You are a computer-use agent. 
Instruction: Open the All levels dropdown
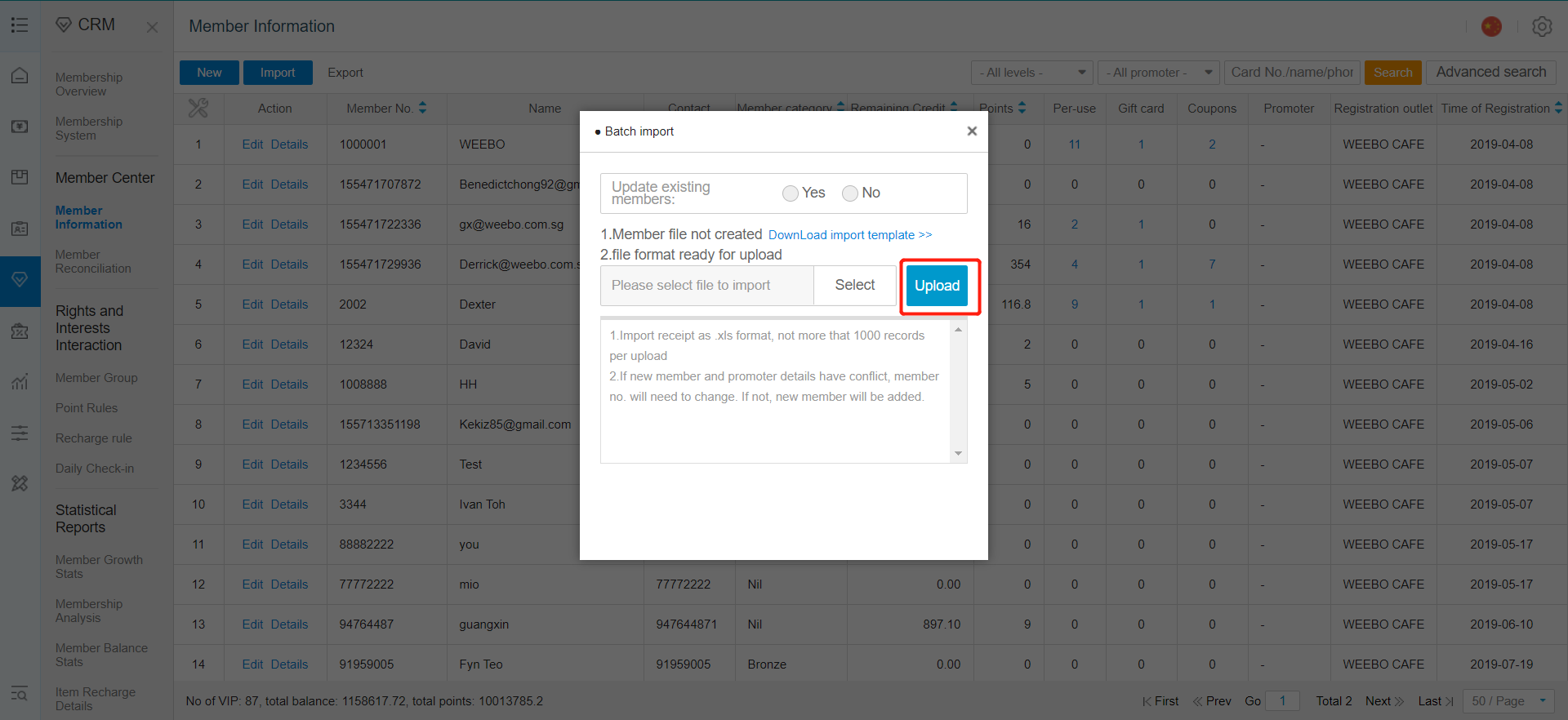1032,73
